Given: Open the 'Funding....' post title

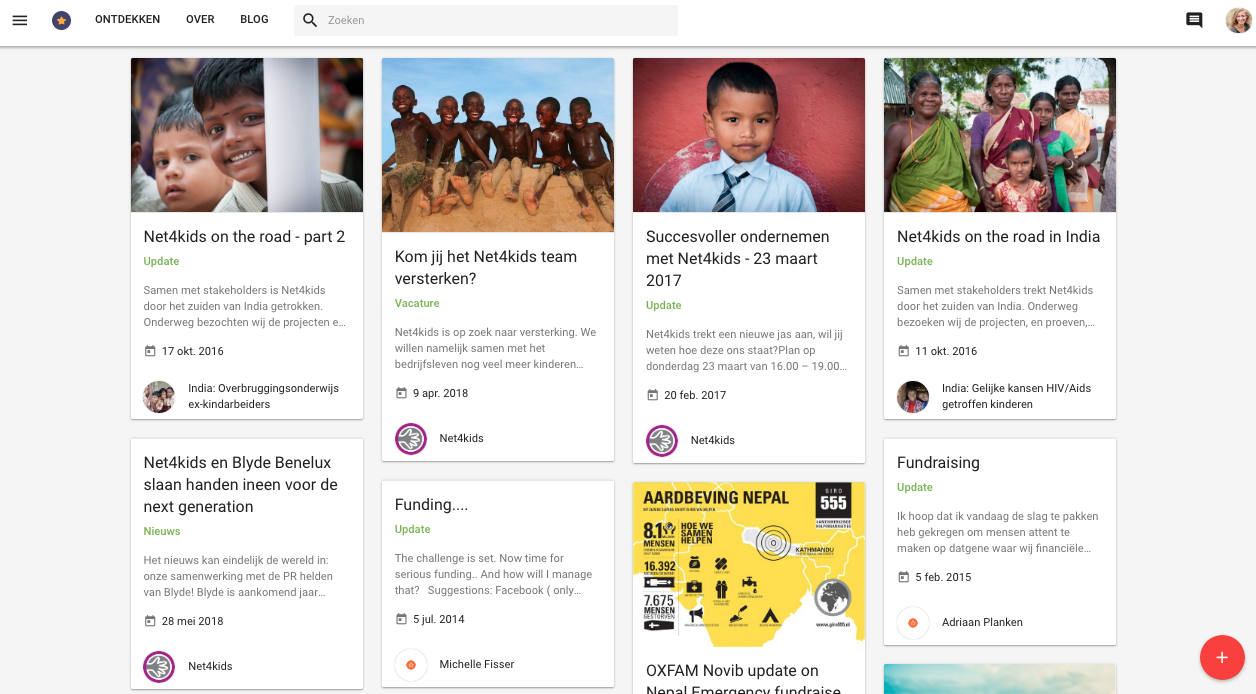Looking at the screenshot, I should click(432, 505).
